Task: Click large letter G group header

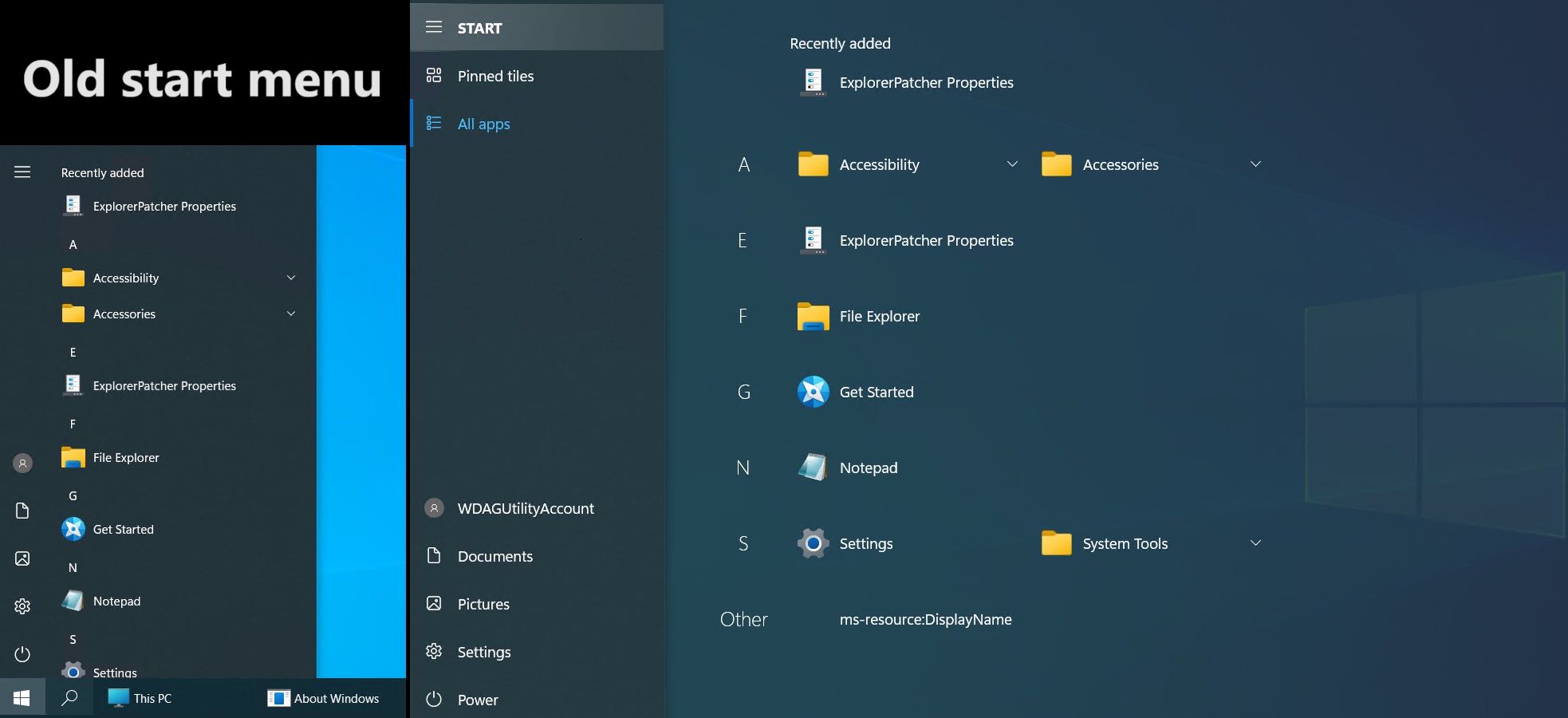Action: [744, 392]
